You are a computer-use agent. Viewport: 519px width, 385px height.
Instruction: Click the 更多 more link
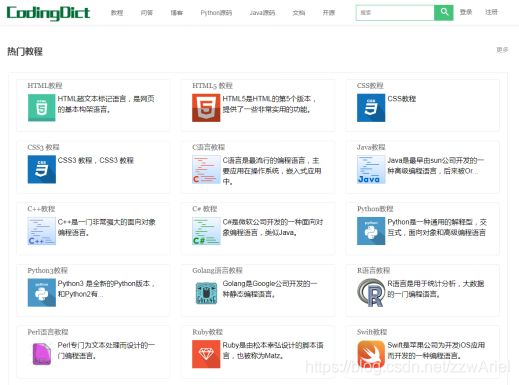pos(502,50)
